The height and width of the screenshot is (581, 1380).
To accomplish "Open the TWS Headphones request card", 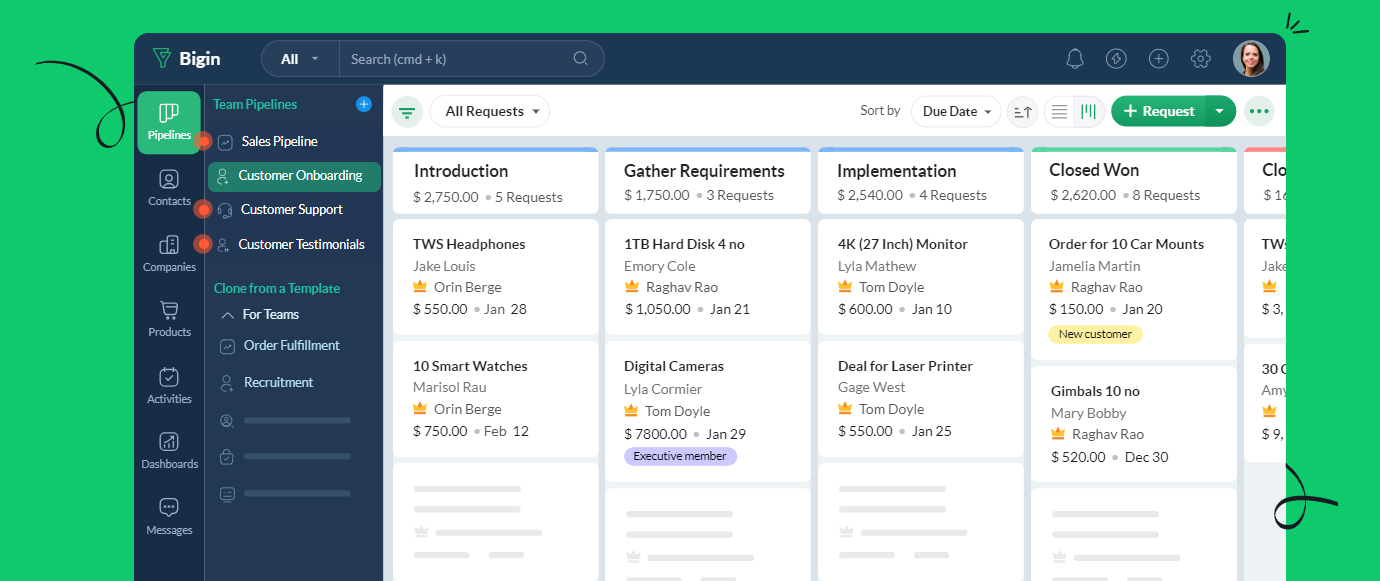I will pyautogui.click(x=495, y=276).
